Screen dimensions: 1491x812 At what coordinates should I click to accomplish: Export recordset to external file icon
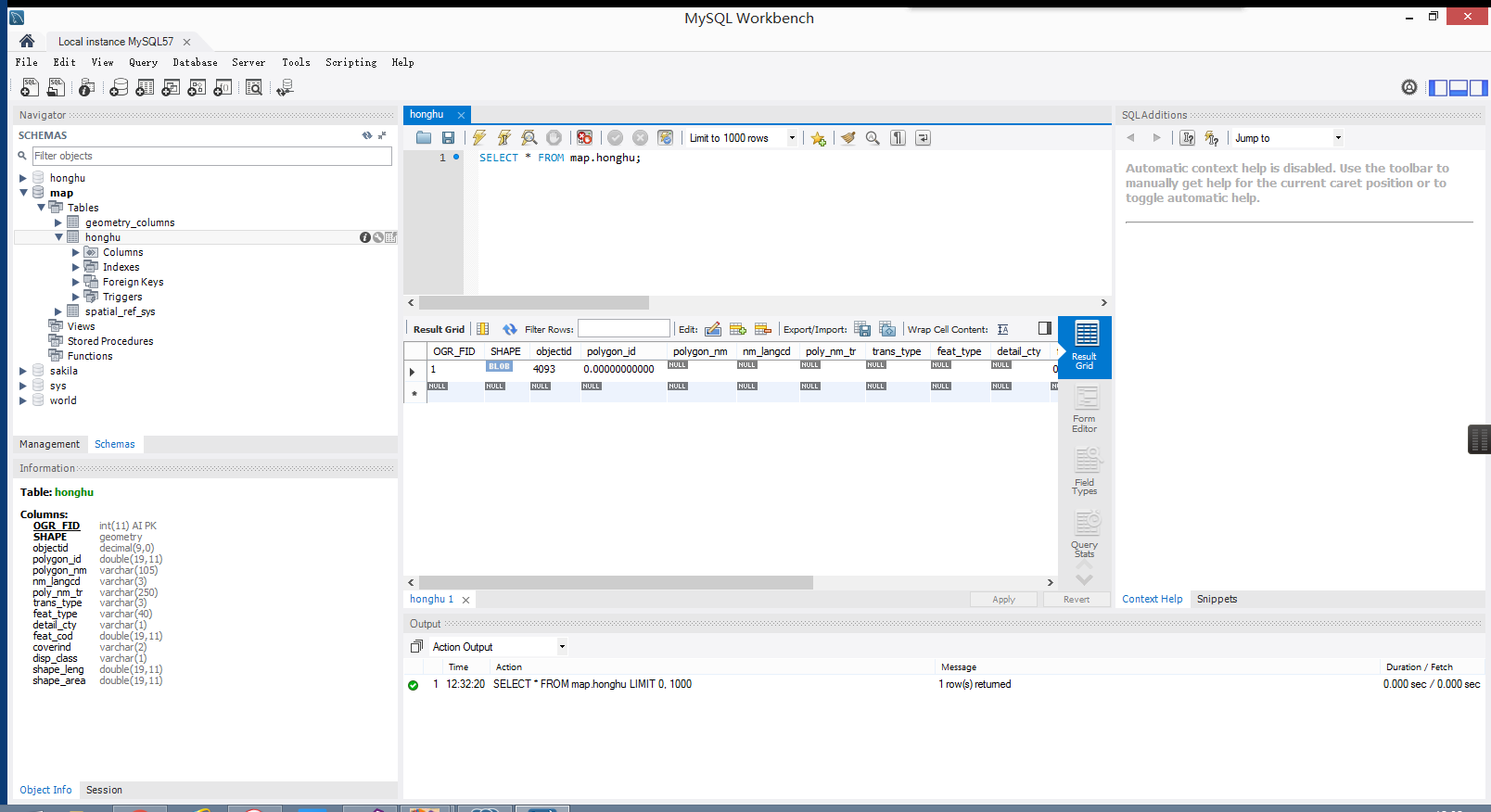click(862, 329)
